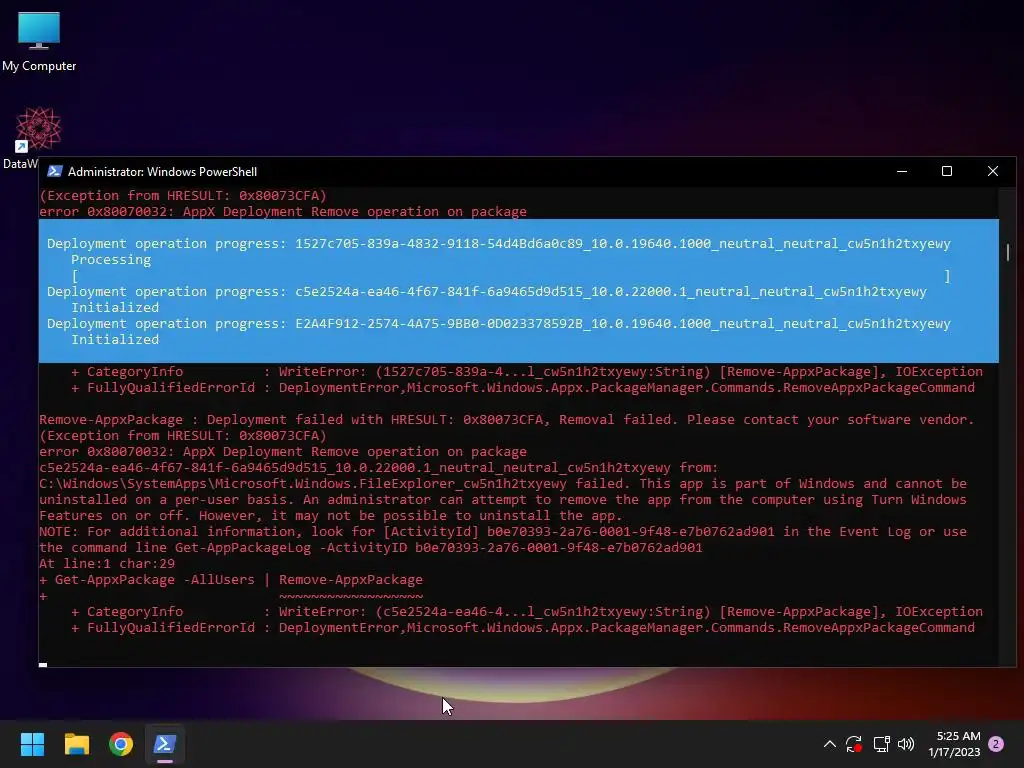Click the CategoryInfo line mentioning 1527c705-839a-4
The width and height of the screenshot is (1024, 768).
(526, 372)
